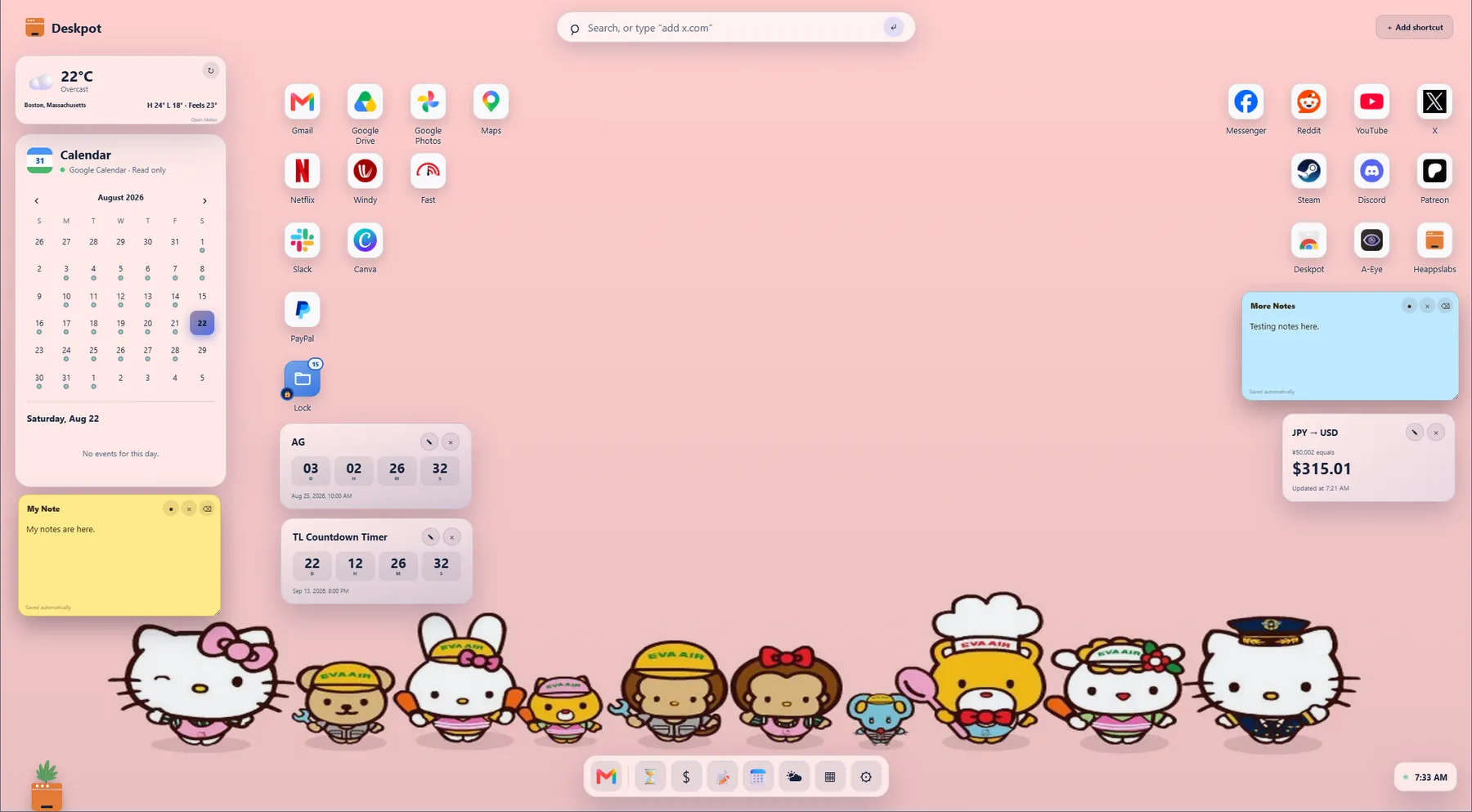Click the notes pencil icon in the dock
This screenshot has width=1472, height=812.
pos(722,777)
